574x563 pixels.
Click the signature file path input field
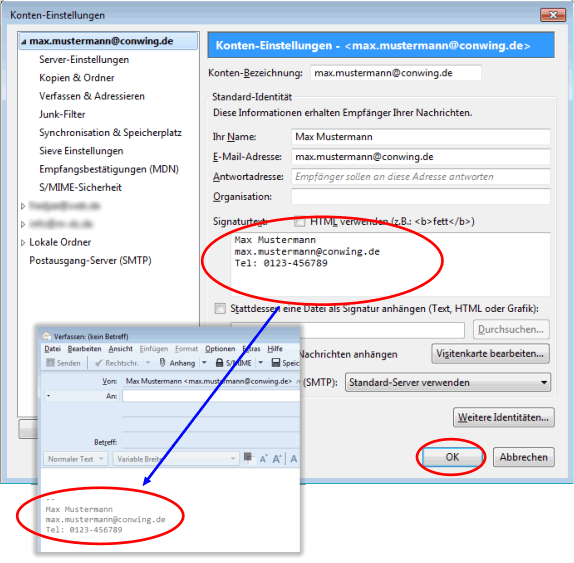(383, 330)
